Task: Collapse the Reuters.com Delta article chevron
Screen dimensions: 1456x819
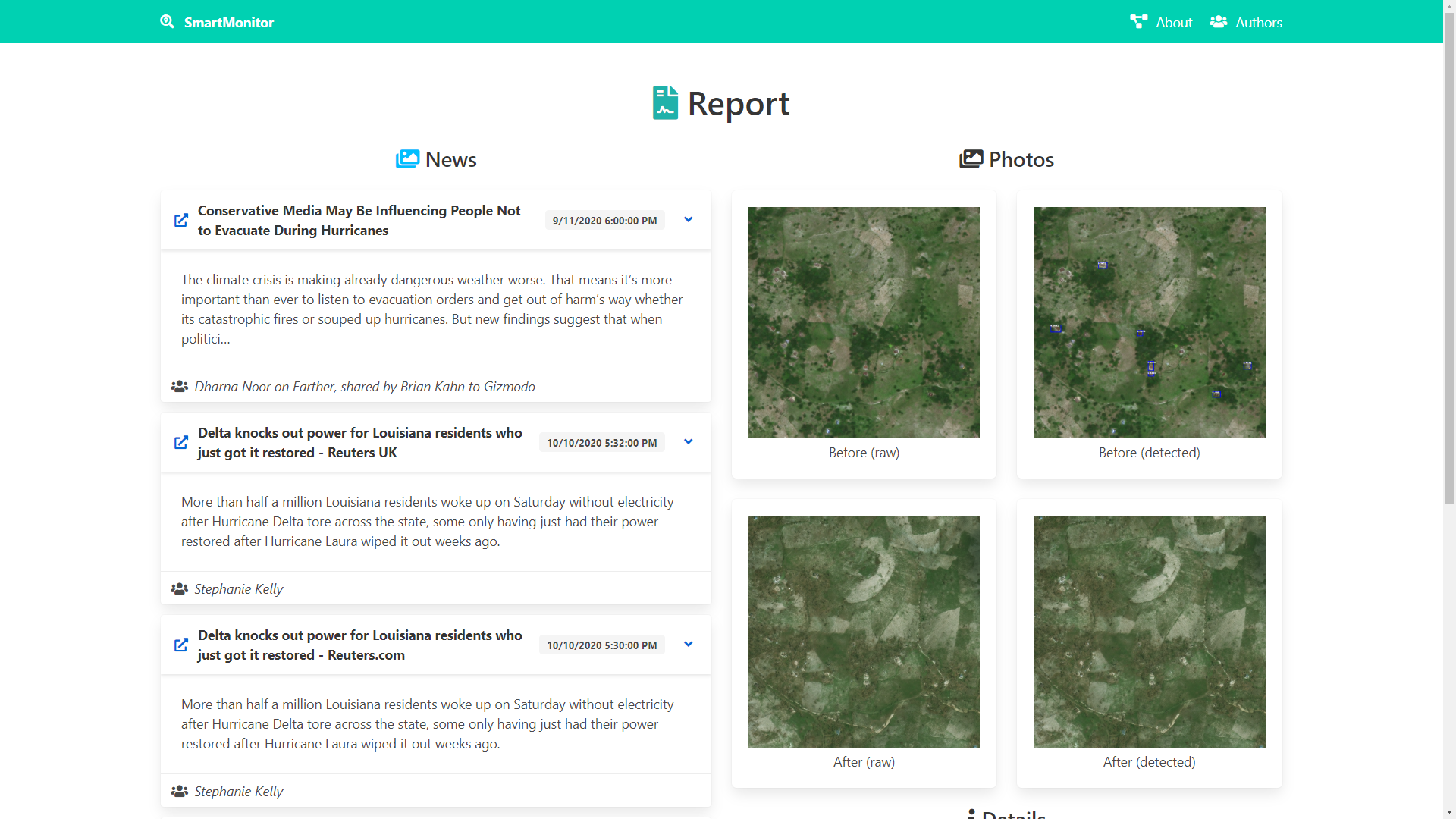Action: coord(688,645)
